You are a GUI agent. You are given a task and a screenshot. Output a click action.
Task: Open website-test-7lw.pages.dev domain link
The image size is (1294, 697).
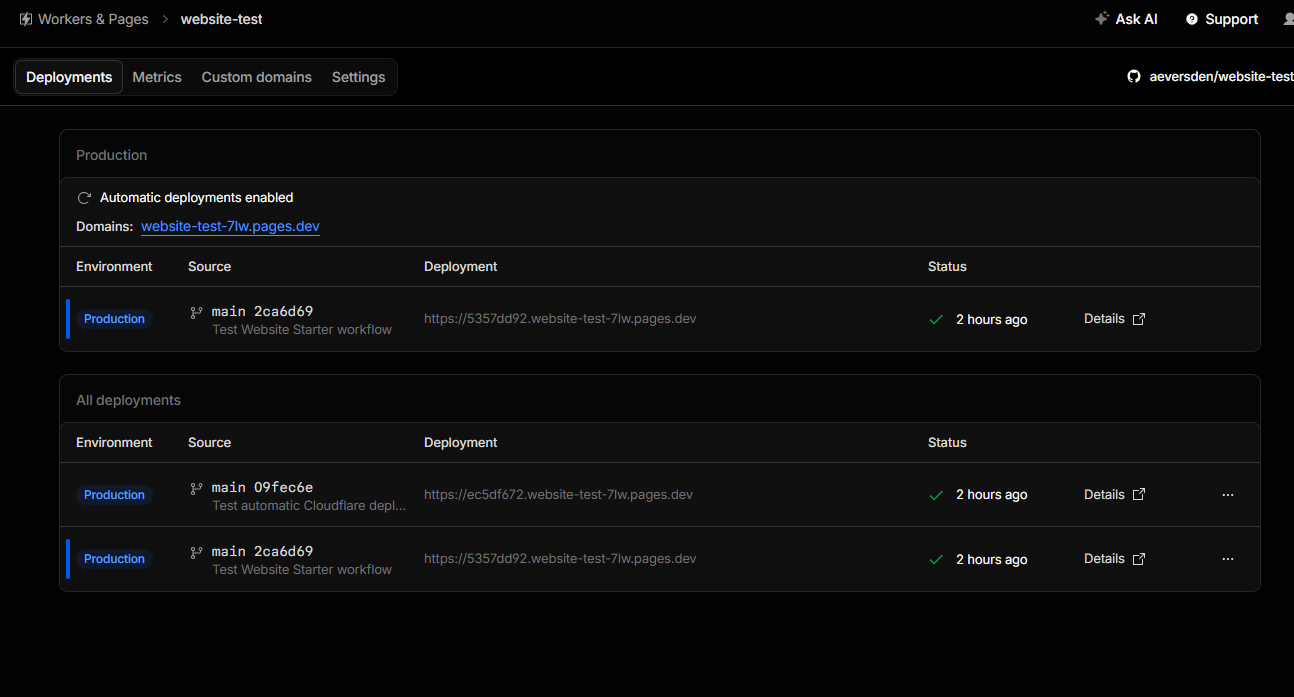coord(230,226)
